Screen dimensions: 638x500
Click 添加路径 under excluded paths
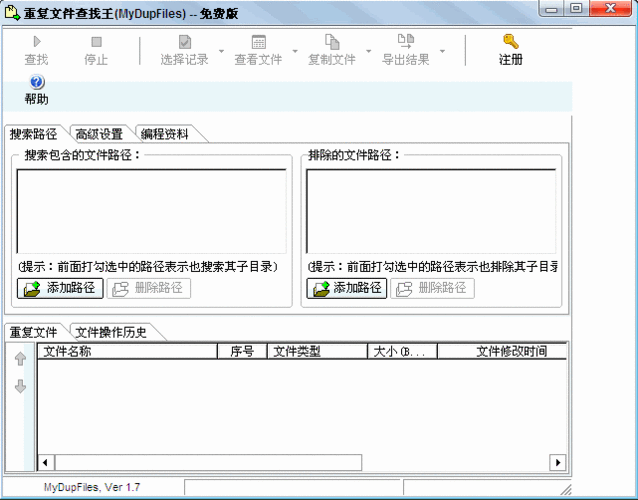click(347, 288)
